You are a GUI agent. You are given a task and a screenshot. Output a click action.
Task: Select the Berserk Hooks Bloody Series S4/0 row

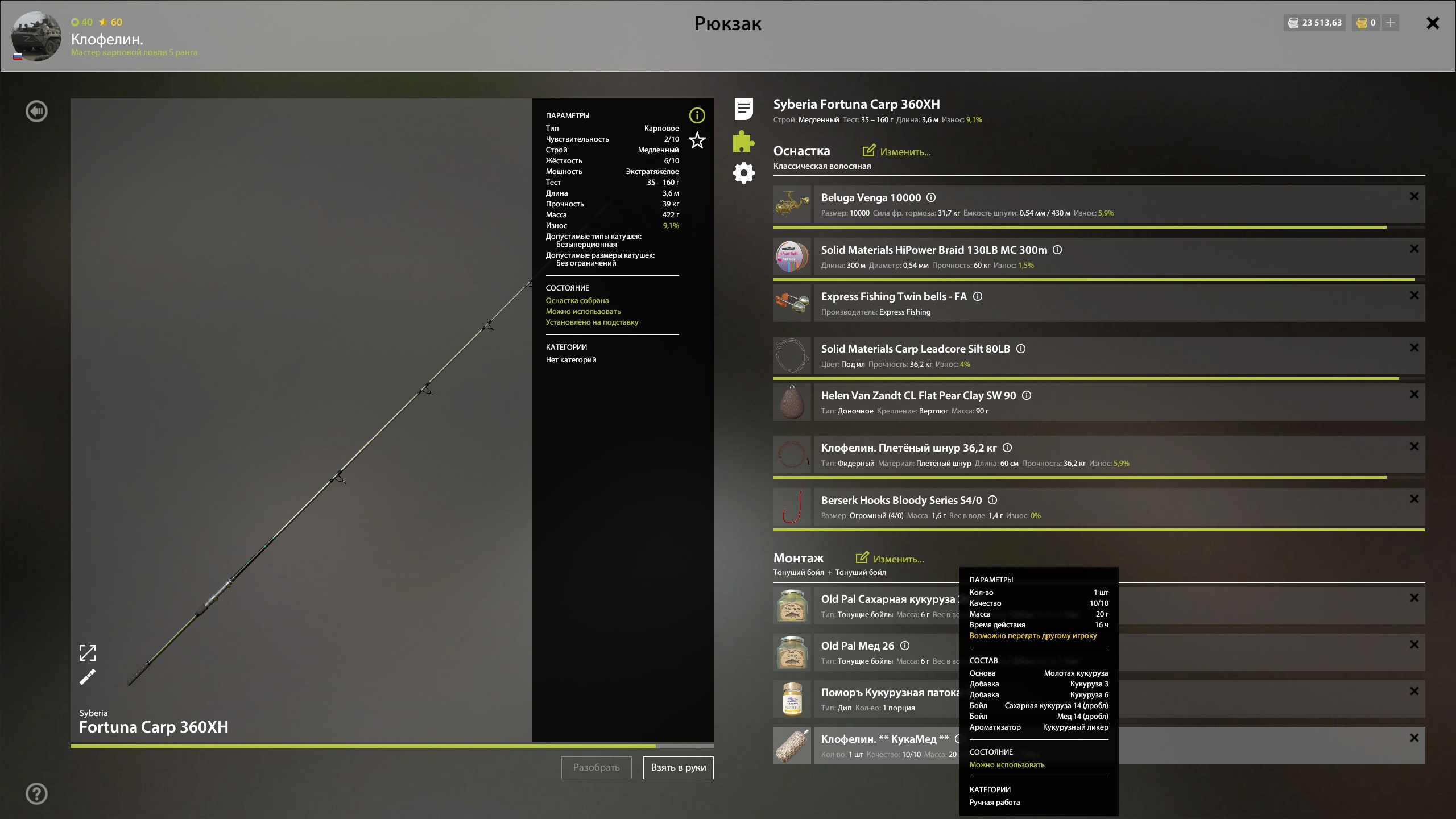pos(1119,507)
